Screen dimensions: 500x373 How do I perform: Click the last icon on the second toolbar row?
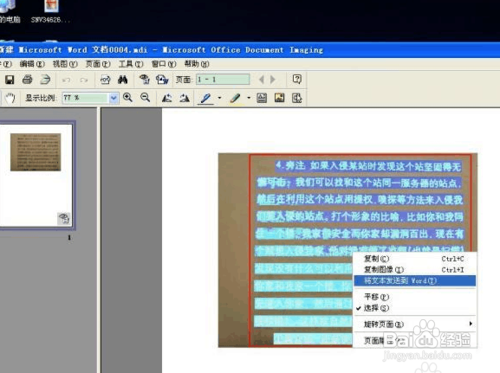pyautogui.click(x=297, y=98)
